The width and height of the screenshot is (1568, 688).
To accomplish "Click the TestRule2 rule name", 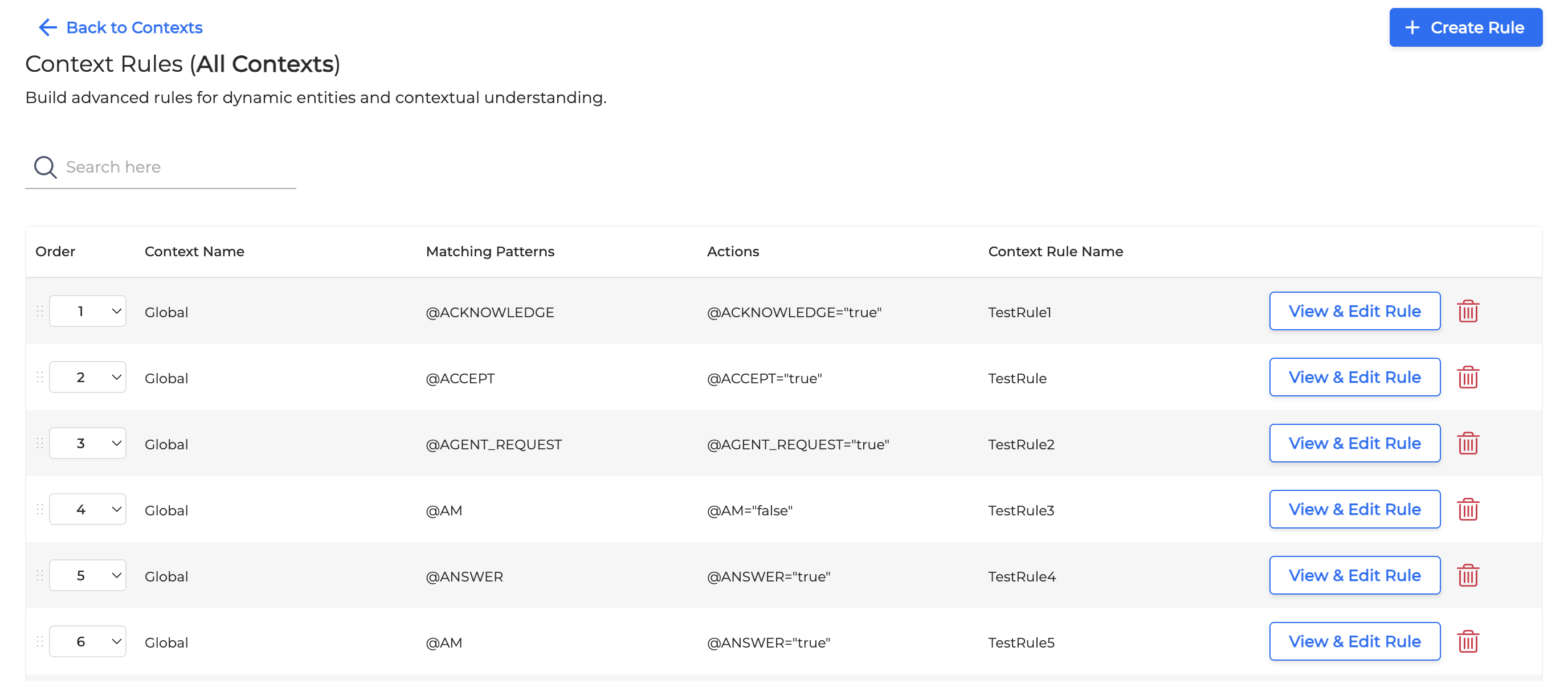I will tap(1021, 445).
